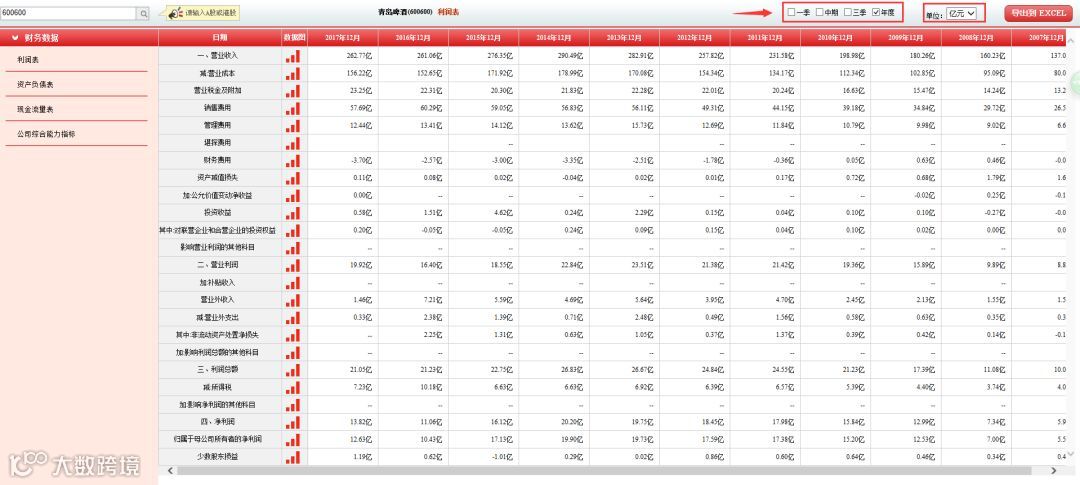View bar chart icon of 管理费用 row

coord(293,125)
